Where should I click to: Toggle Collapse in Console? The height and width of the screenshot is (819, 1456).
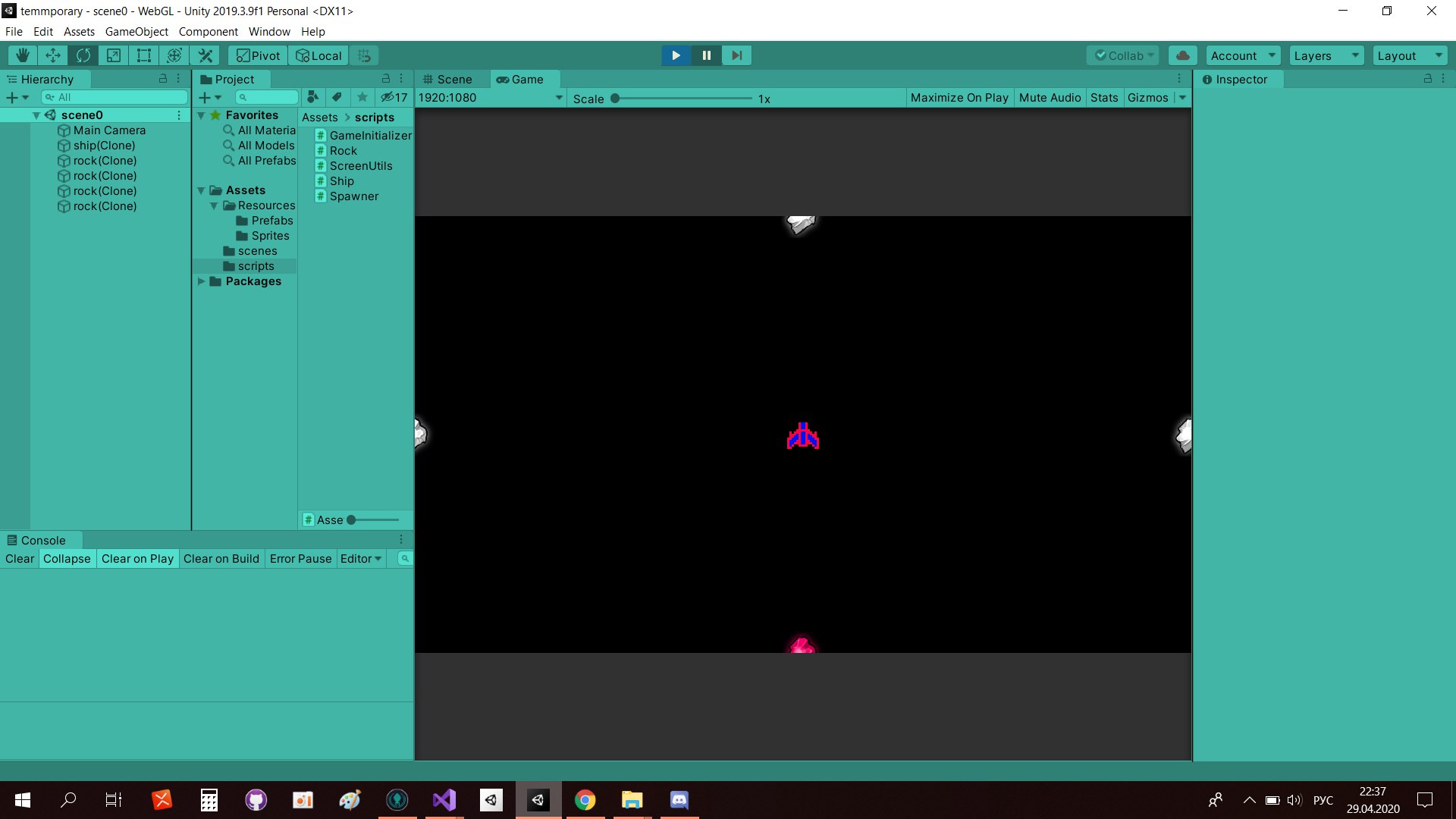[x=67, y=559]
